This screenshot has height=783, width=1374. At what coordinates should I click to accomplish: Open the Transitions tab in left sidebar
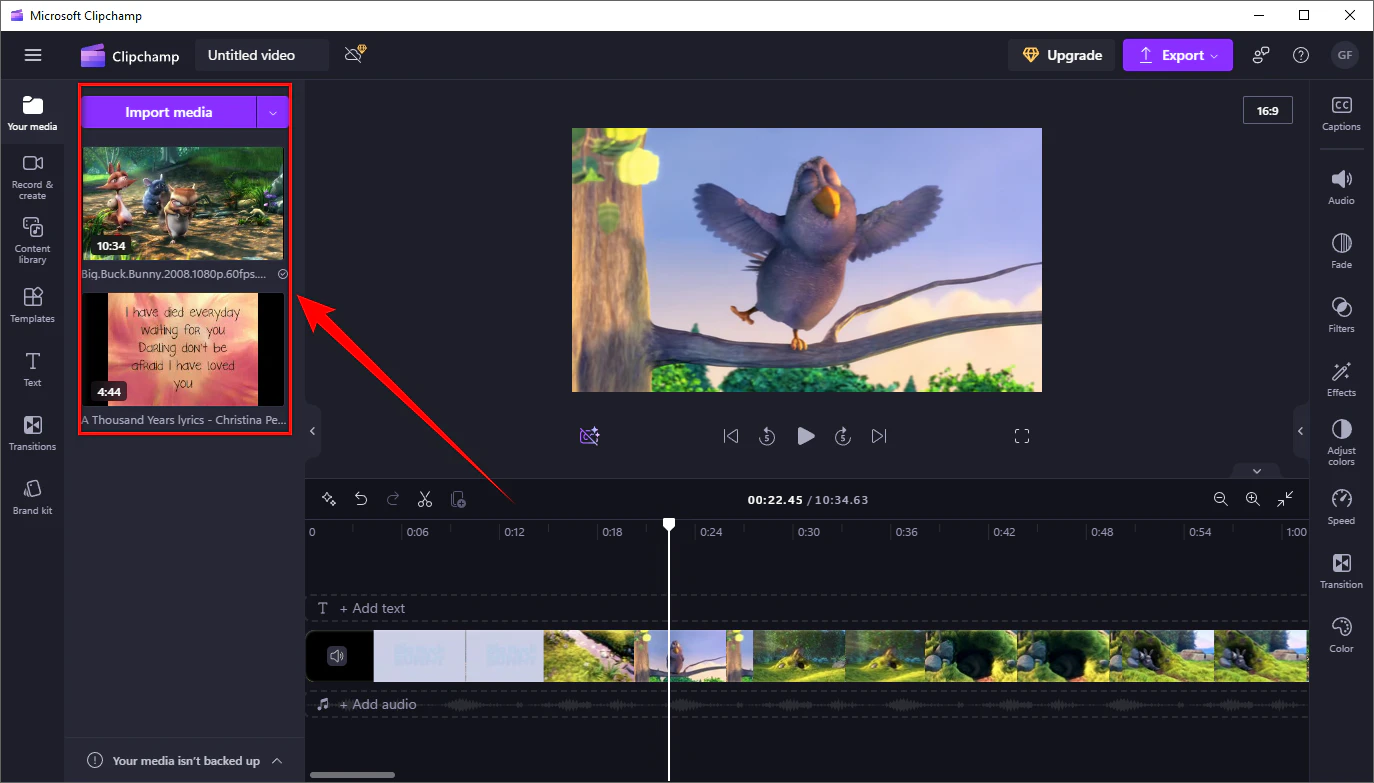click(32, 433)
